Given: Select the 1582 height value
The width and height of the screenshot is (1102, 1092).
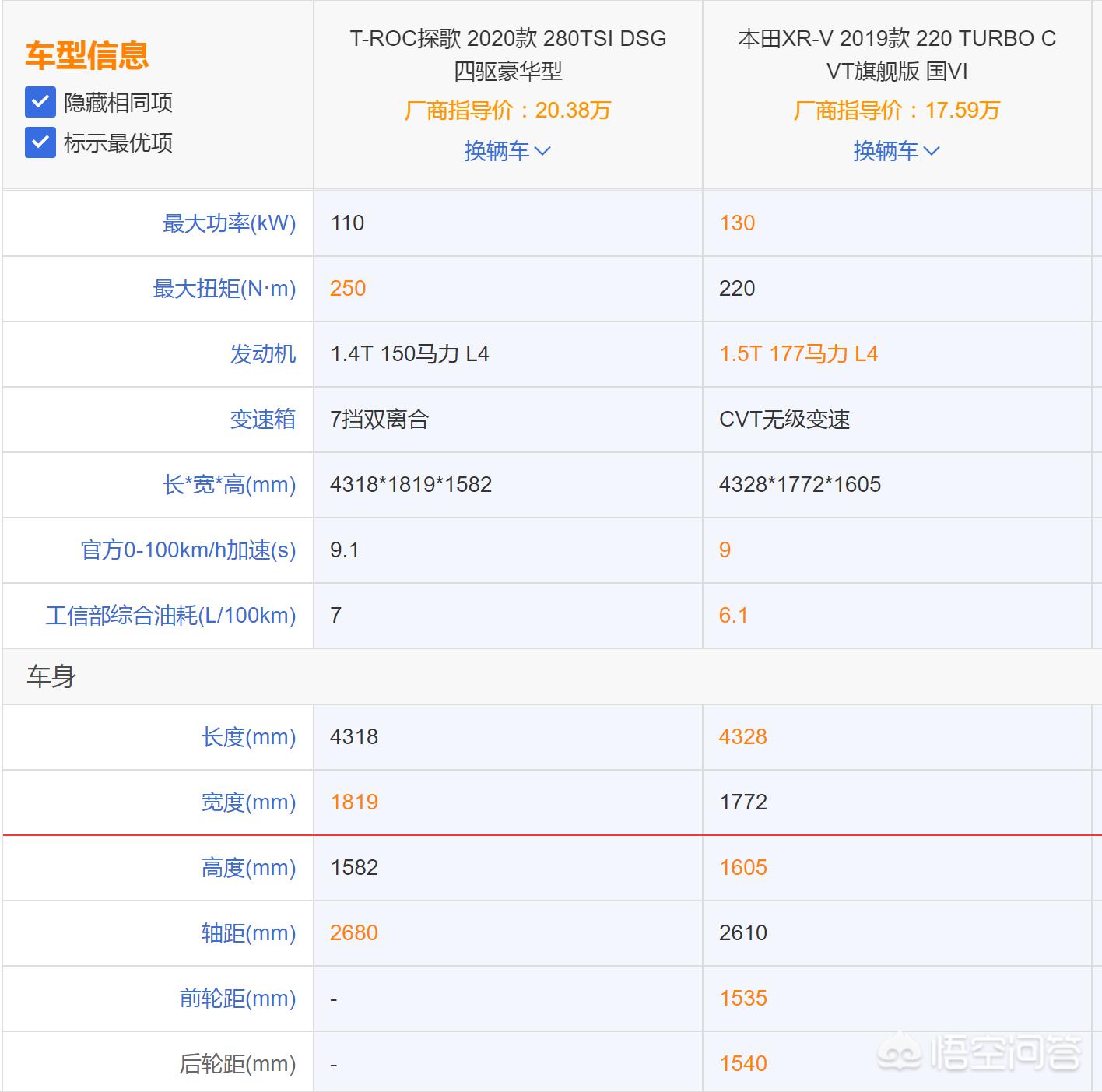Looking at the screenshot, I should point(354,868).
